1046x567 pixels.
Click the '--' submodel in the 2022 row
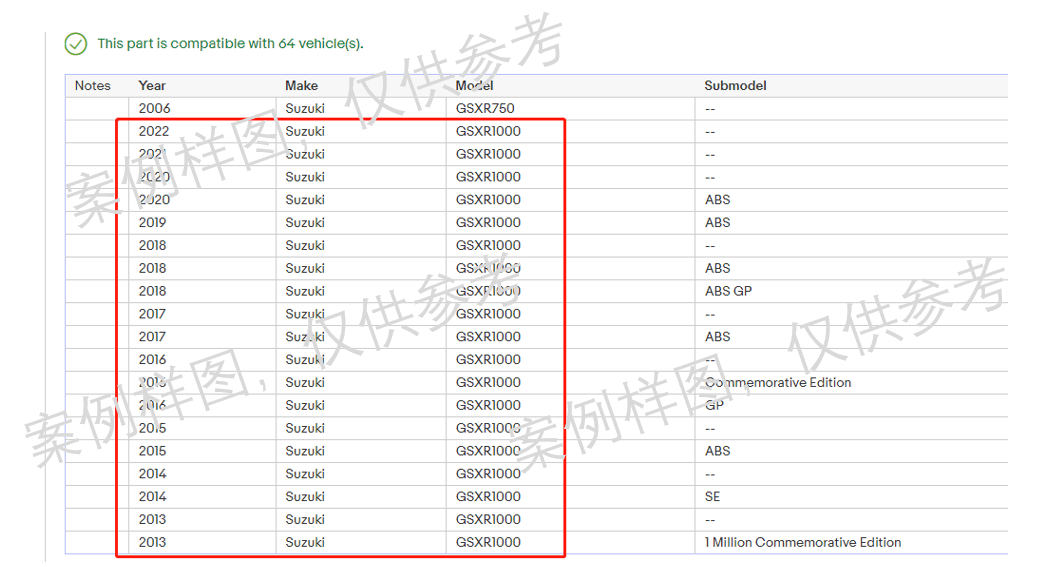tap(710, 132)
